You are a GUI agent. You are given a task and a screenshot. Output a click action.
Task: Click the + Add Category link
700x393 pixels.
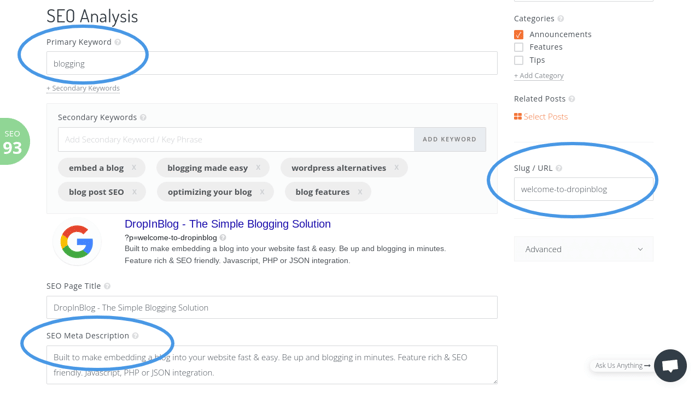(x=539, y=76)
